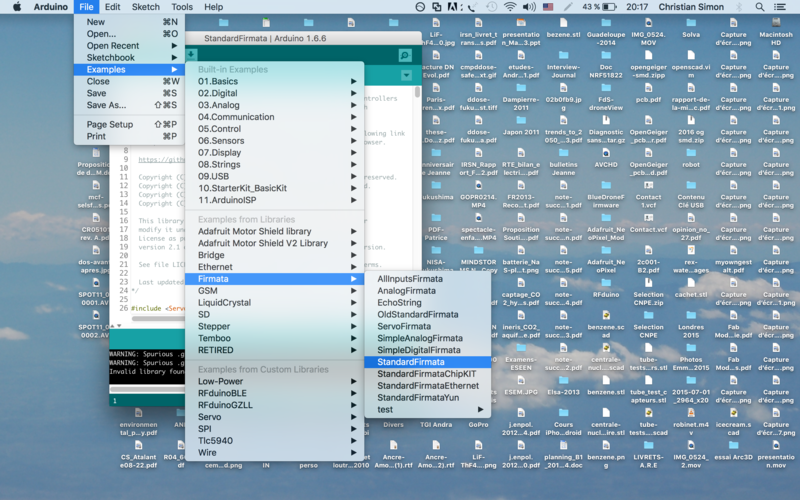800x500 pixels.
Task: Open the Tlc5940 library examples
Action: [274, 440]
